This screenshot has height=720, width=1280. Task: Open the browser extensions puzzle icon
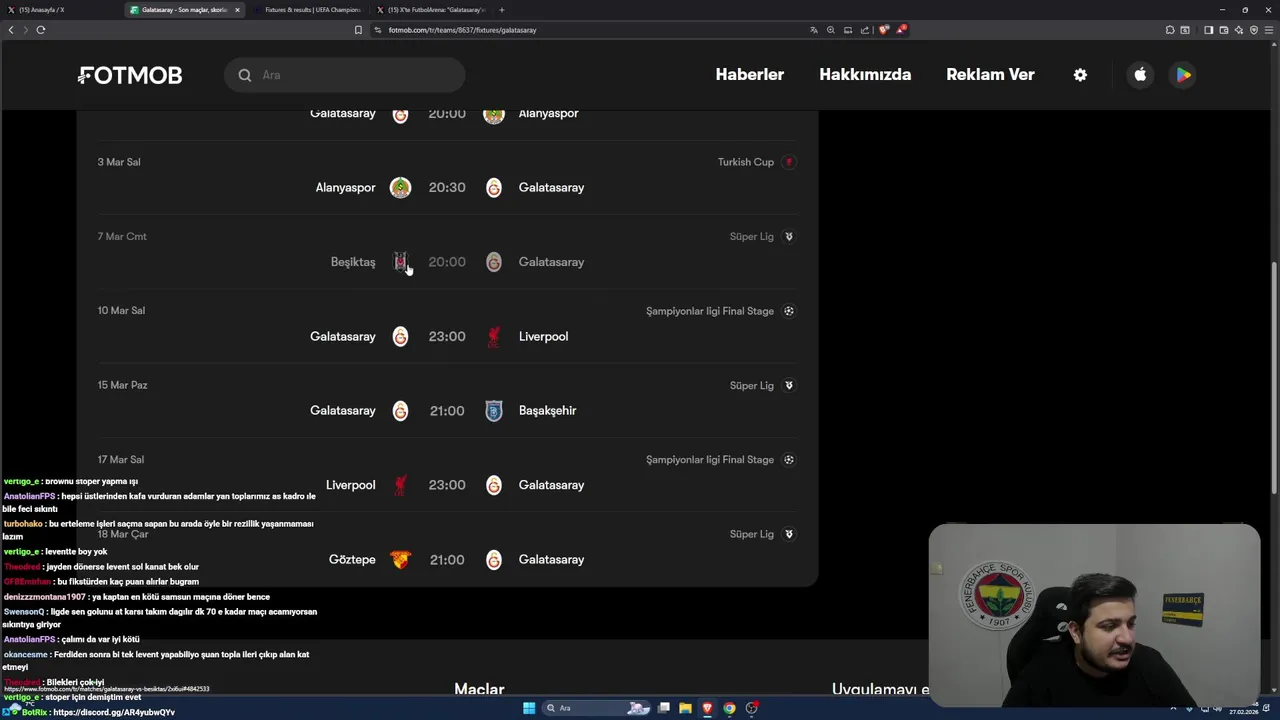(1170, 30)
